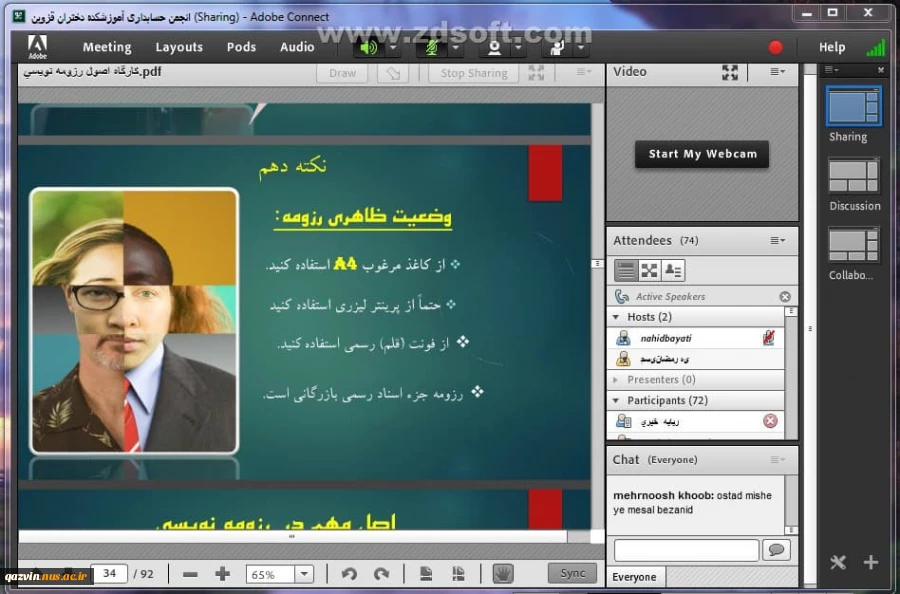Open webcam options dropdown arrow
The width and height of the screenshot is (900, 594).
pyautogui.click(x=518, y=48)
